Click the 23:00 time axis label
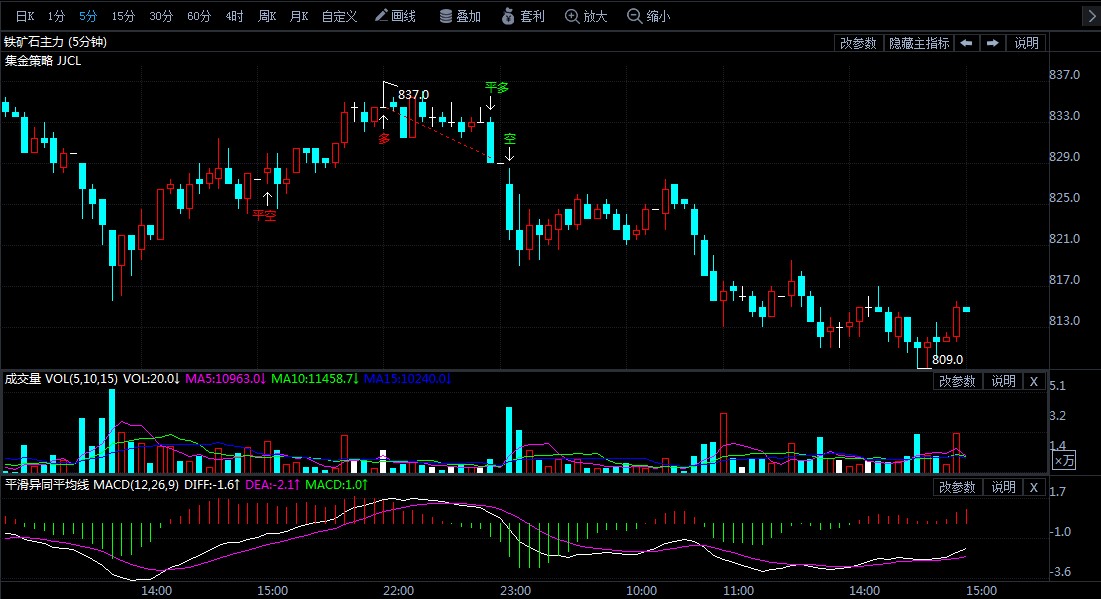The width and height of the screenshot is (1101, 599). (515, 591)
